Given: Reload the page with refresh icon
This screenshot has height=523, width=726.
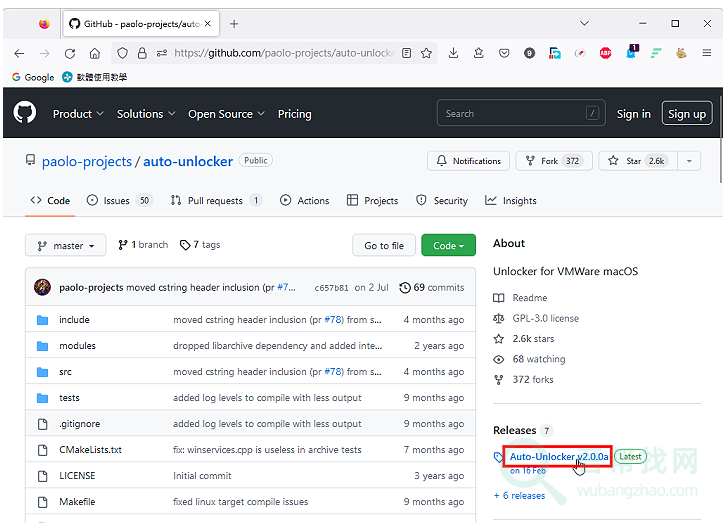Looking at the screenshot, I should (x=70, y=54).
